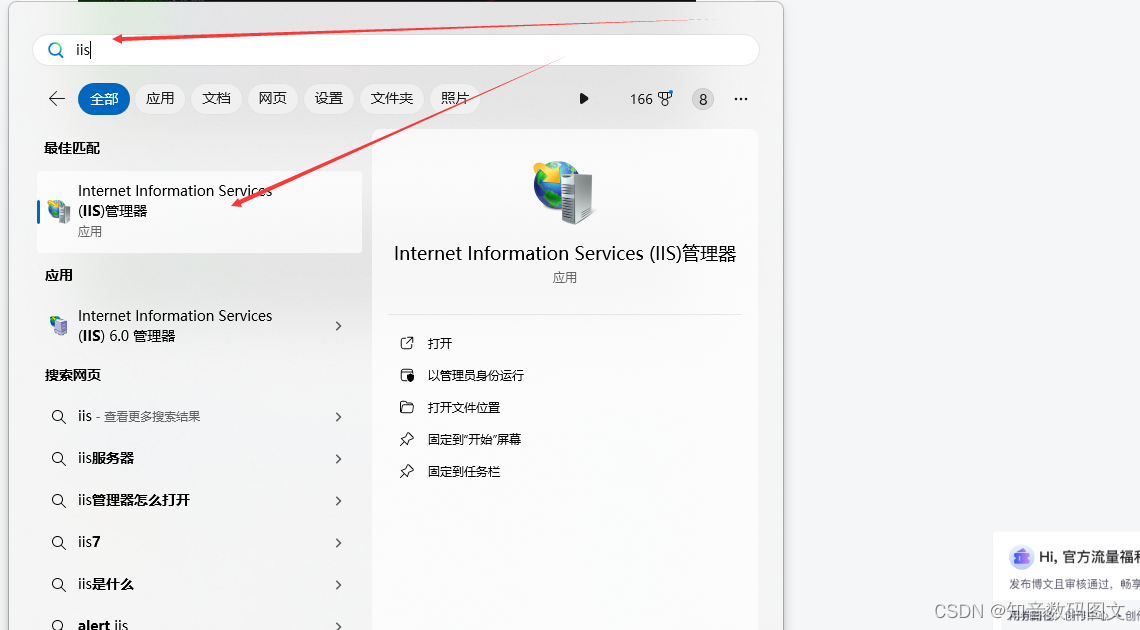This screenshot has width=1140, height=630.
Task: Switch to the 文档 filter tab
Action: [216, 99]
